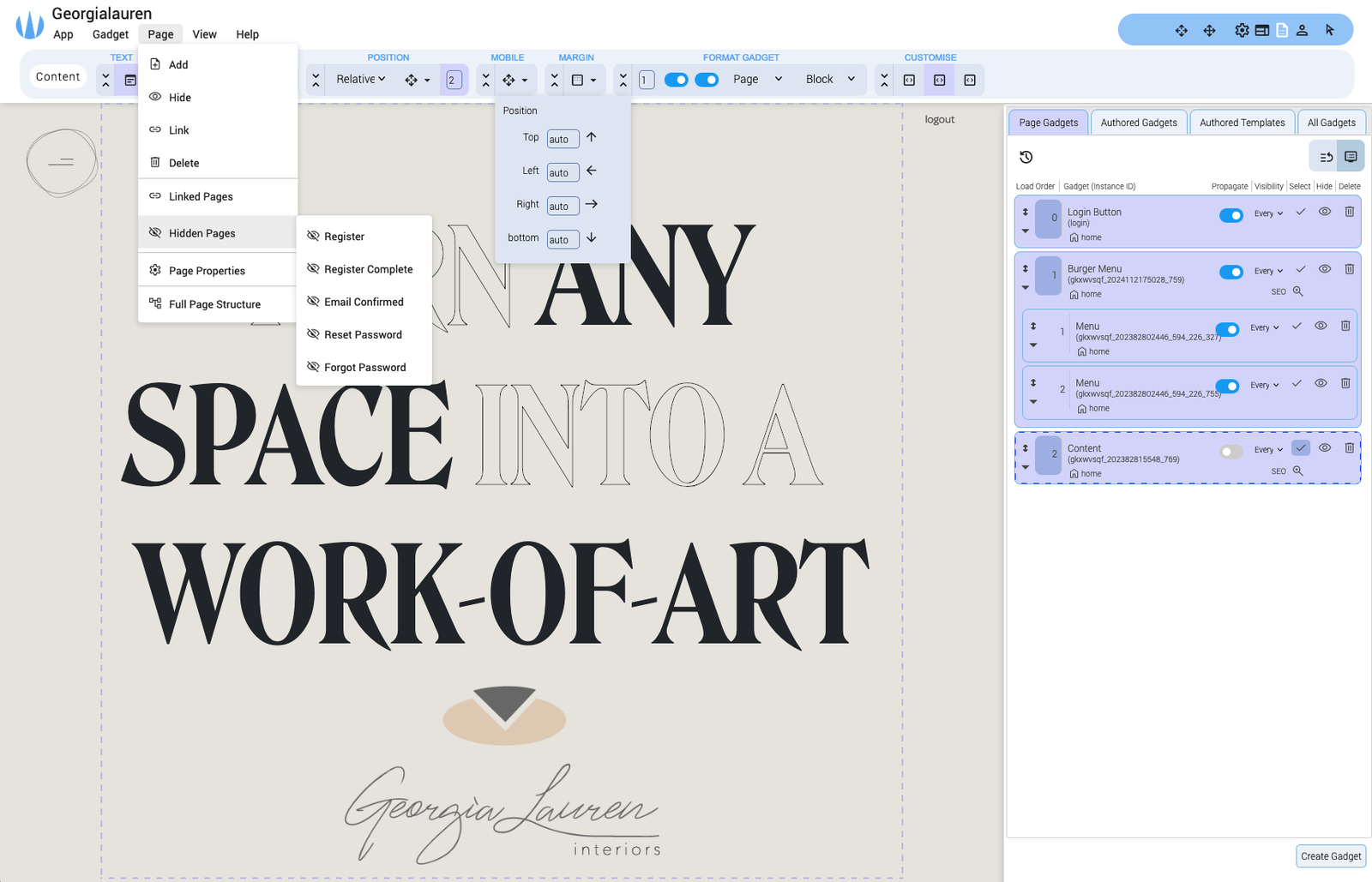Select Forgot Password from Hidden Pages submenu

coord(364,368)
